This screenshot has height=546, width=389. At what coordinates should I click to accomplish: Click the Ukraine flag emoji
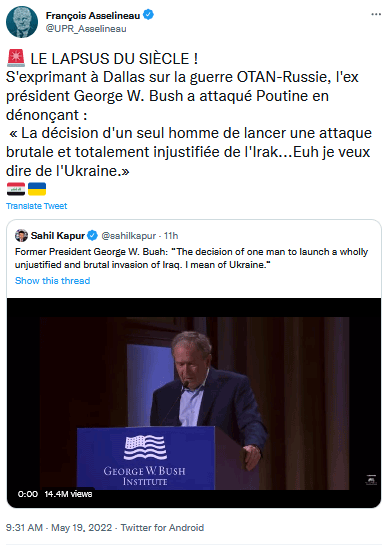pos(37,189)
